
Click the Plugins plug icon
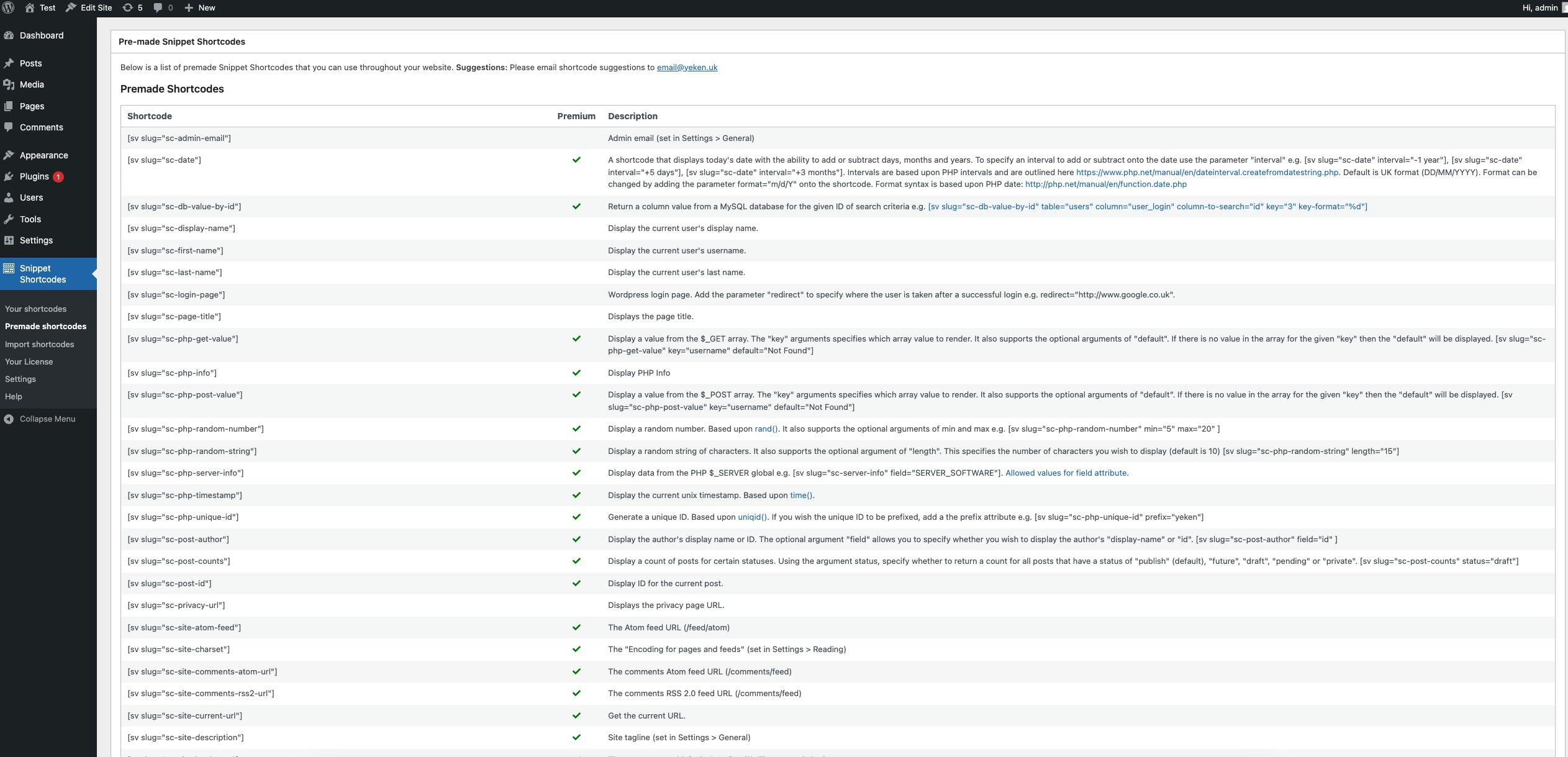pyautogui.click(x=9, y=176)
